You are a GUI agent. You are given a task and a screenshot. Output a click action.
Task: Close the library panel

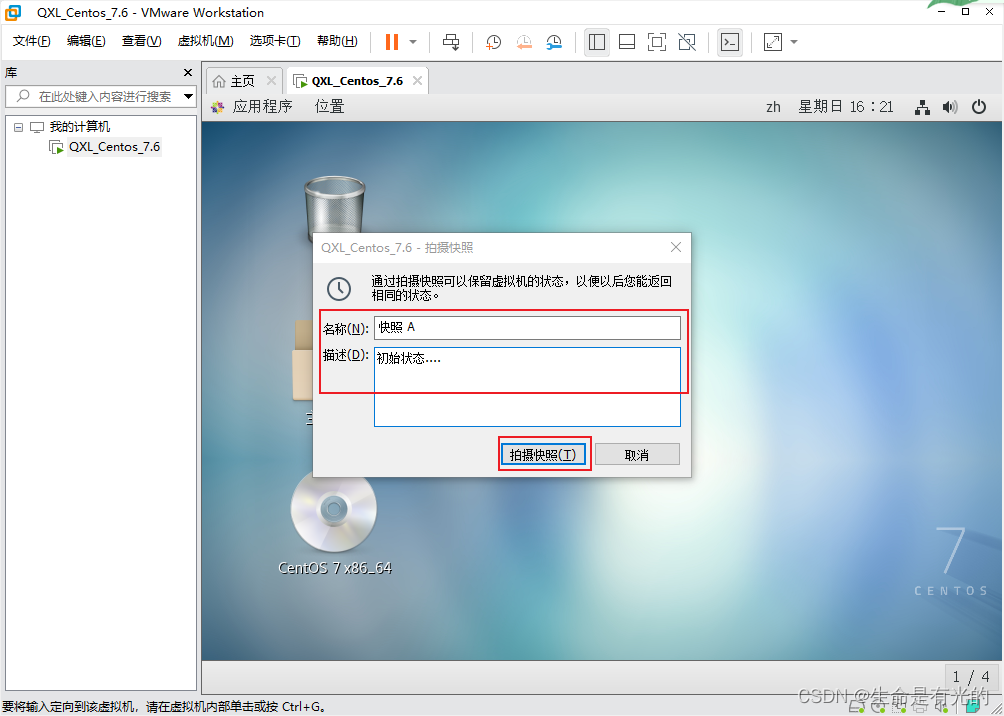click(188, 72)
